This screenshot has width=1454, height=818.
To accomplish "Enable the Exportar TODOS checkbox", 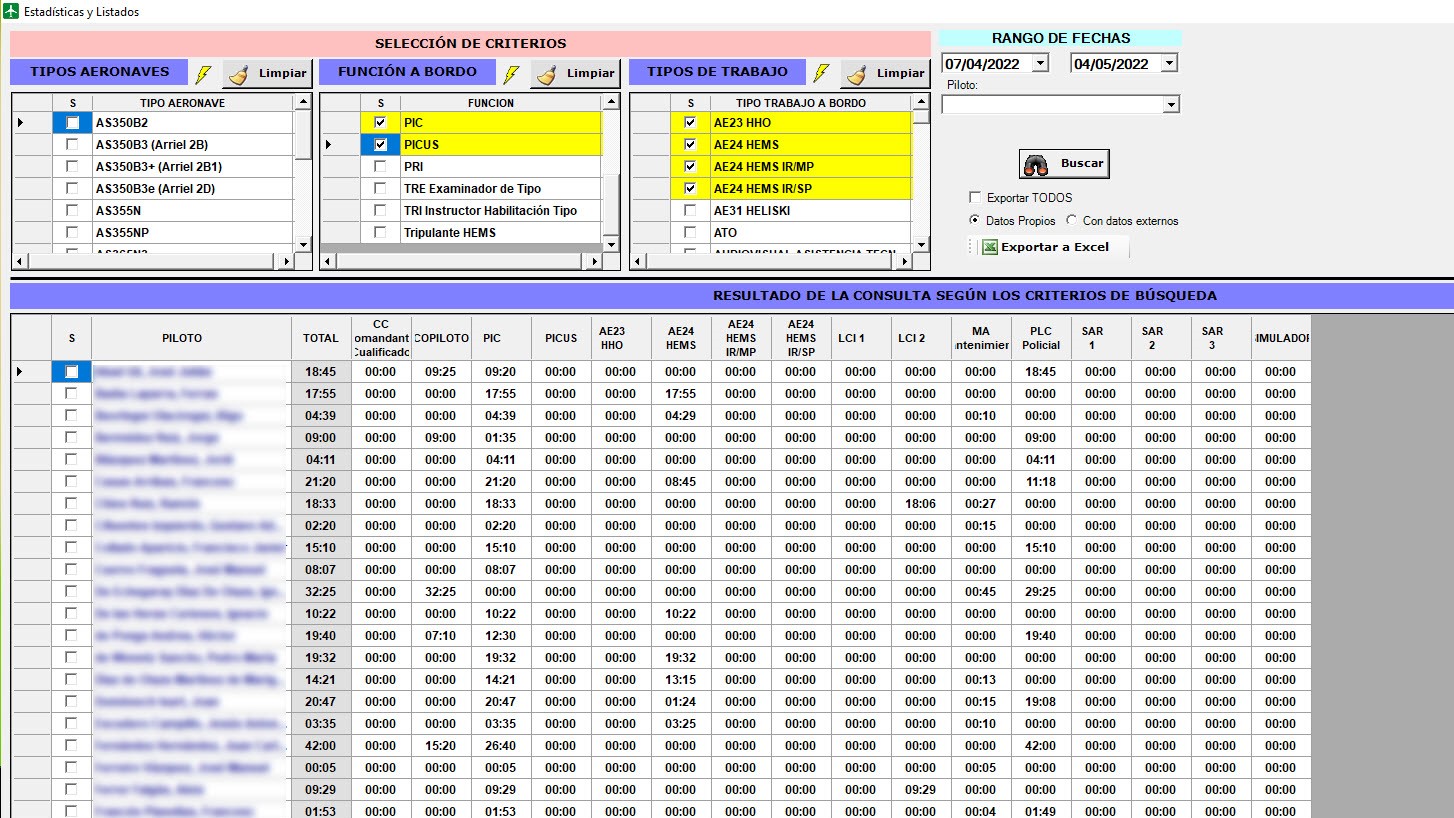I will click(x=975, y=198).
